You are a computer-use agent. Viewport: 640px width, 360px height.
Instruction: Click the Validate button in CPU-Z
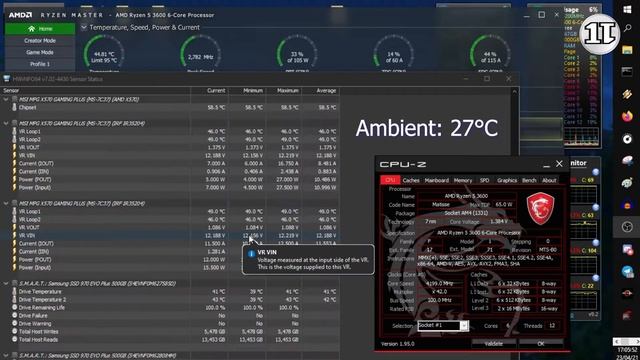(493, 344)
